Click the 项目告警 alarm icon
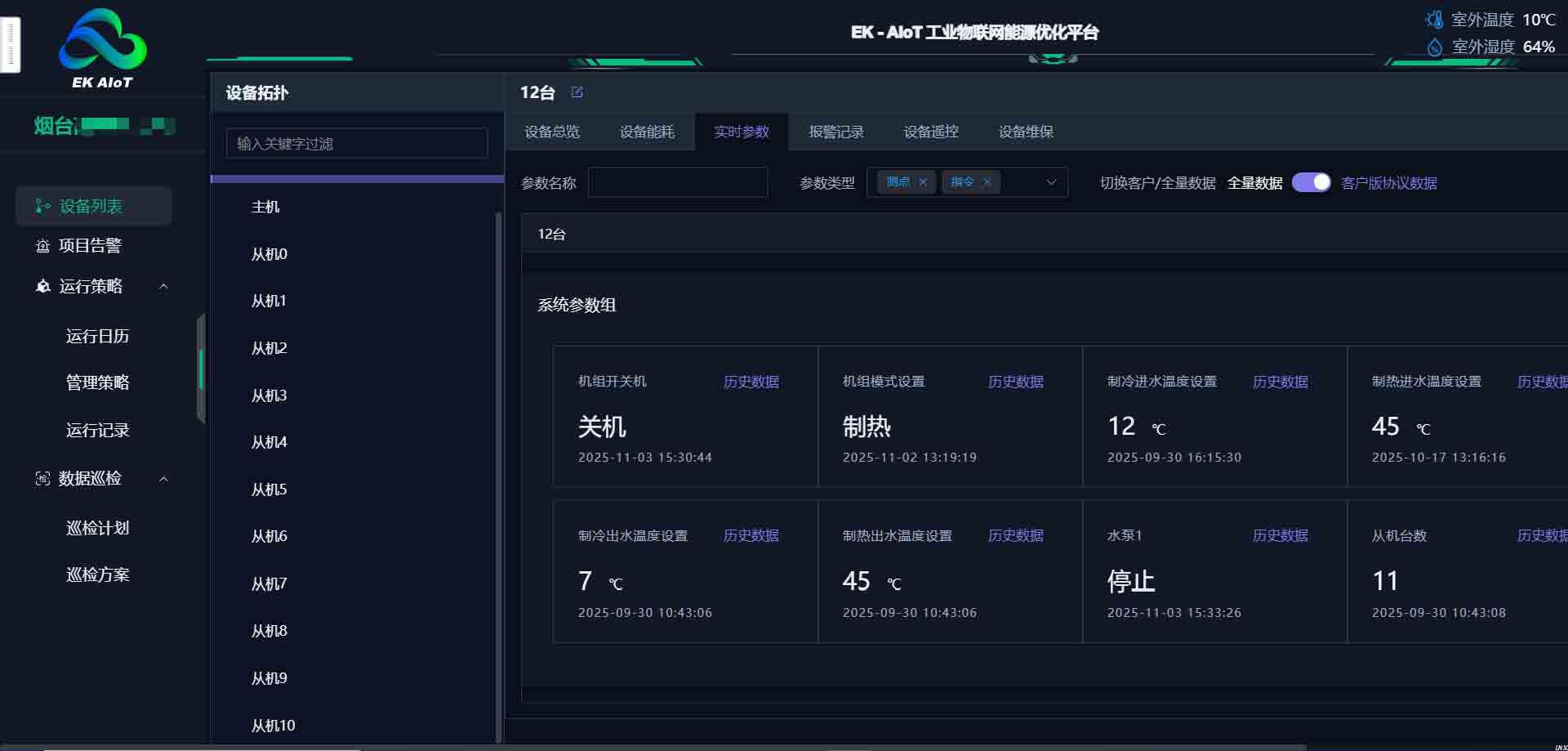 point(42,246)
